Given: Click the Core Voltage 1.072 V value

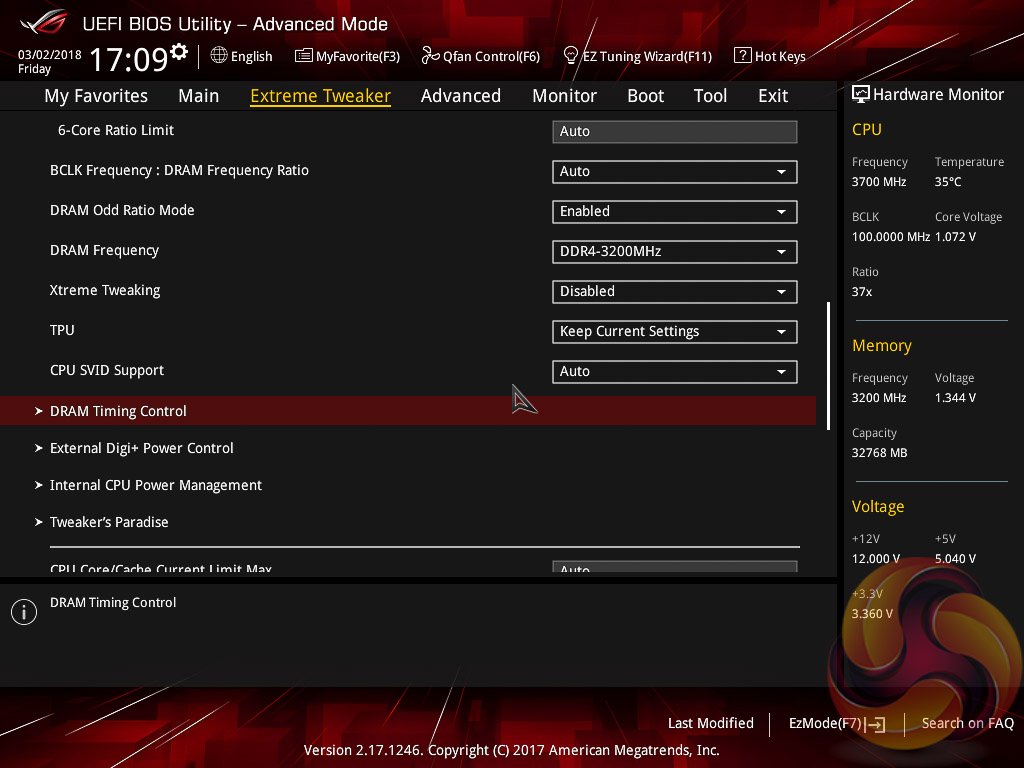Looking at the screenshot, I should 955,237.
